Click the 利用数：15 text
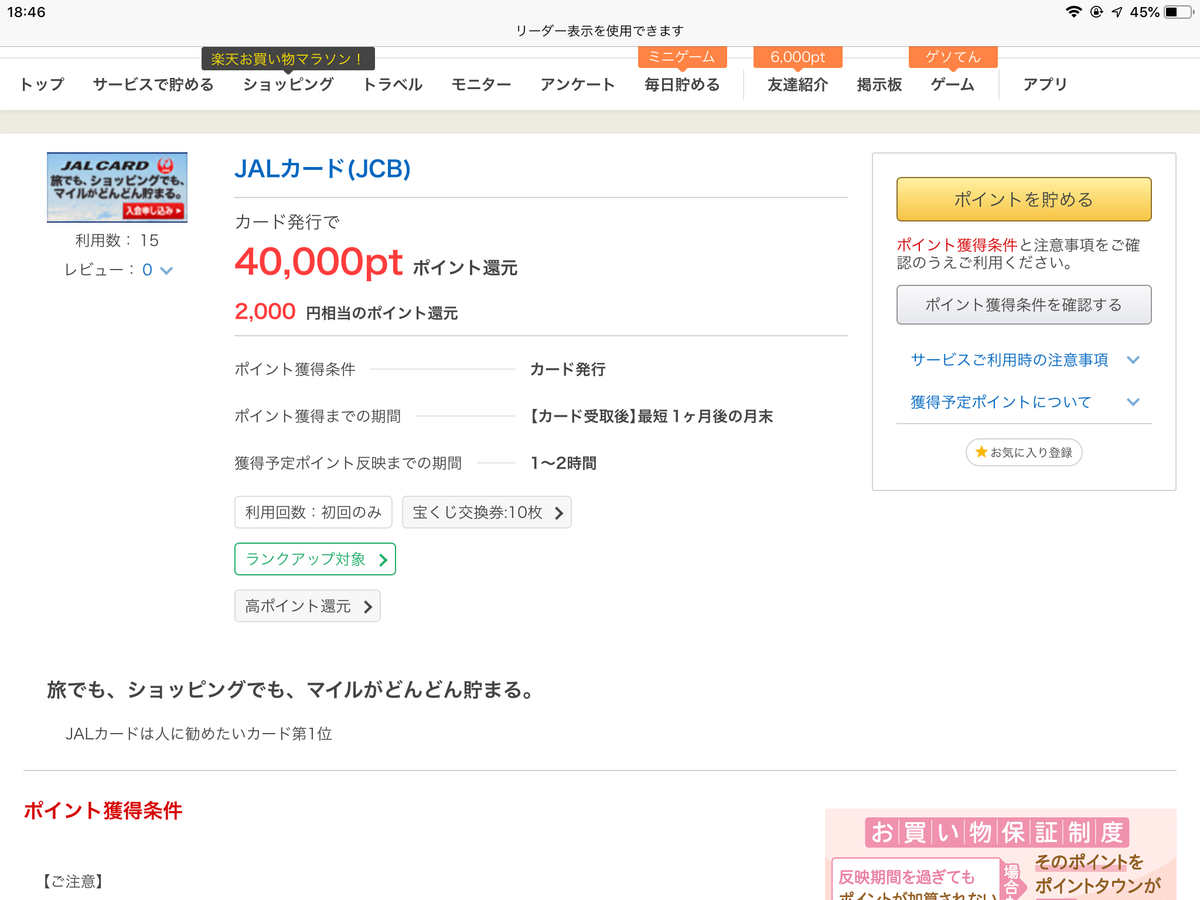 (117, 240)
